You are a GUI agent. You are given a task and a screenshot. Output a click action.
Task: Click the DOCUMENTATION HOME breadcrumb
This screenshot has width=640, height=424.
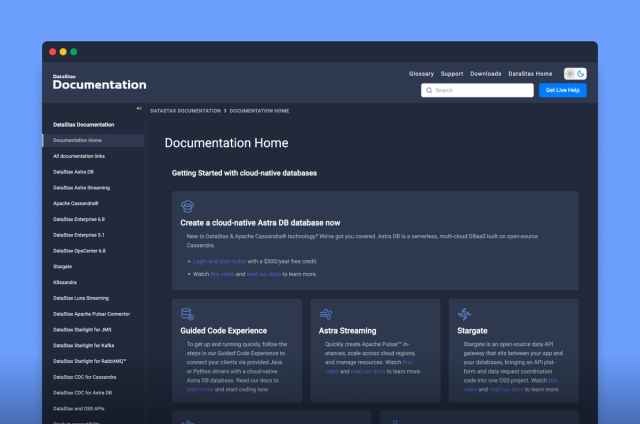point(259,111)
